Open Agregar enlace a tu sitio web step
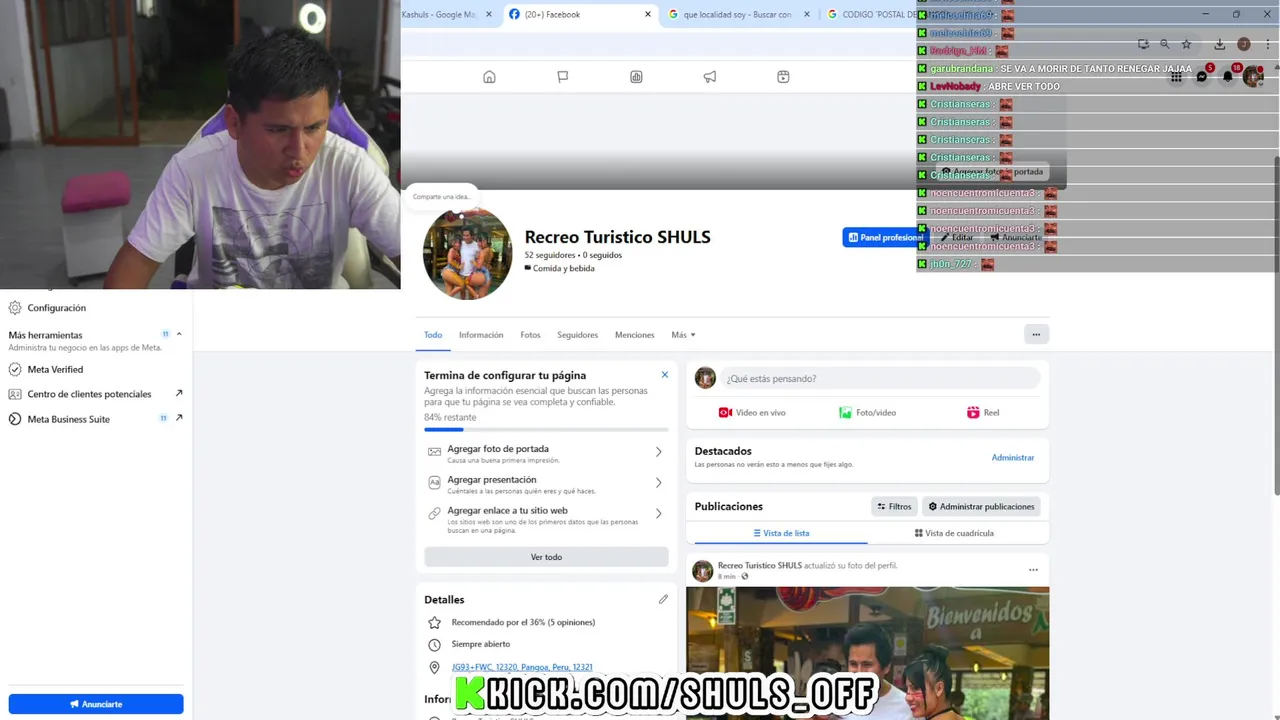 click(x=546, y=518)
